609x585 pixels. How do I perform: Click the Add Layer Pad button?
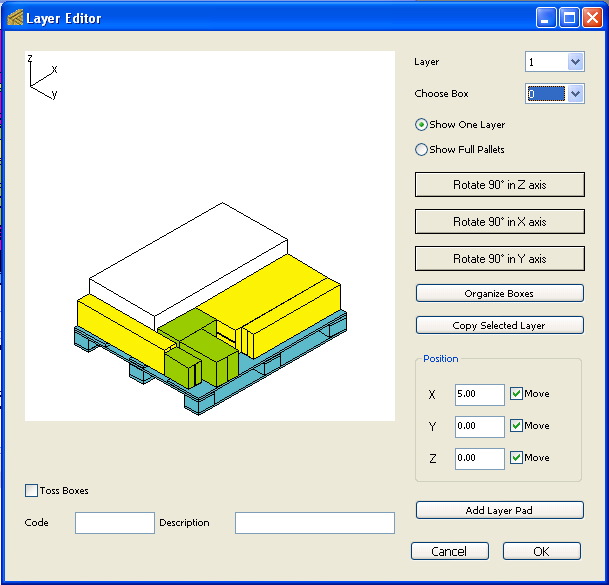coord(499,510)
